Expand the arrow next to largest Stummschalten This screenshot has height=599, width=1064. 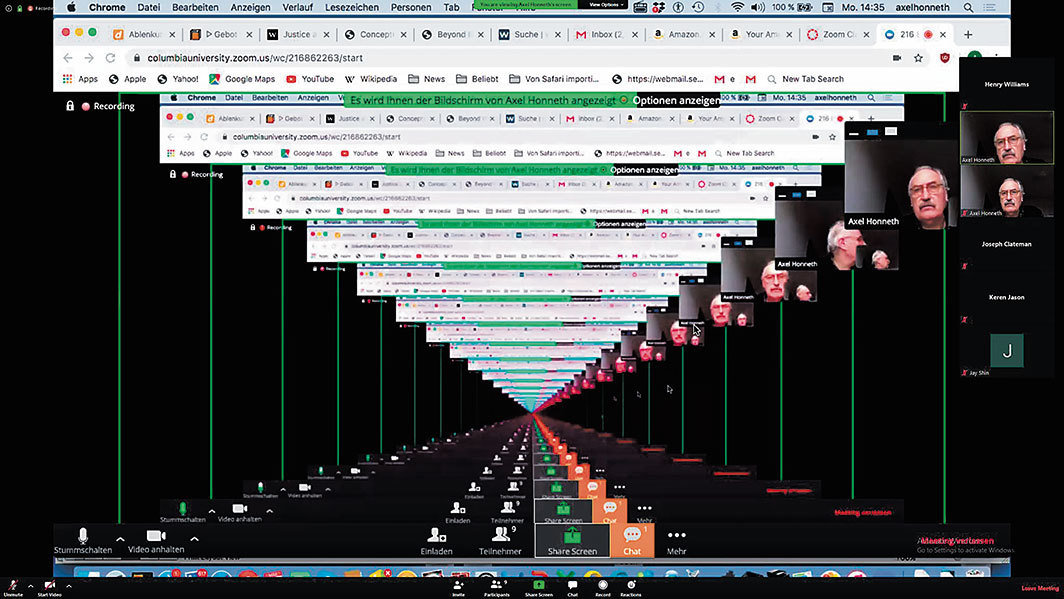pyautogui.click(x=120, y=539)
